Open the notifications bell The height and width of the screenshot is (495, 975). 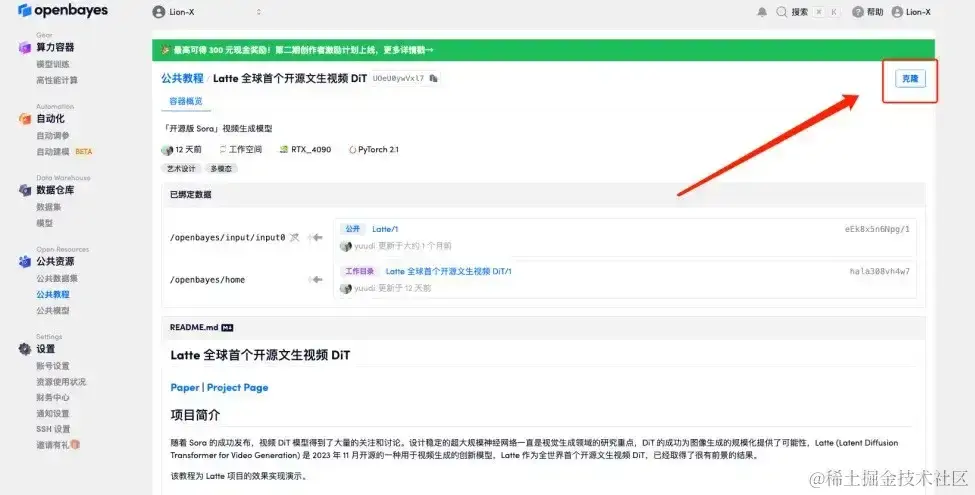[x=762, y=12]
